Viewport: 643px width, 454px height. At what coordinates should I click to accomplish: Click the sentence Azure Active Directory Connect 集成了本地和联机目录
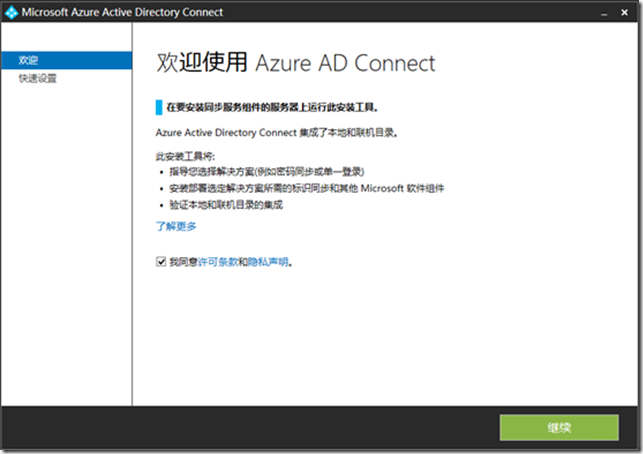click(277, 132)
